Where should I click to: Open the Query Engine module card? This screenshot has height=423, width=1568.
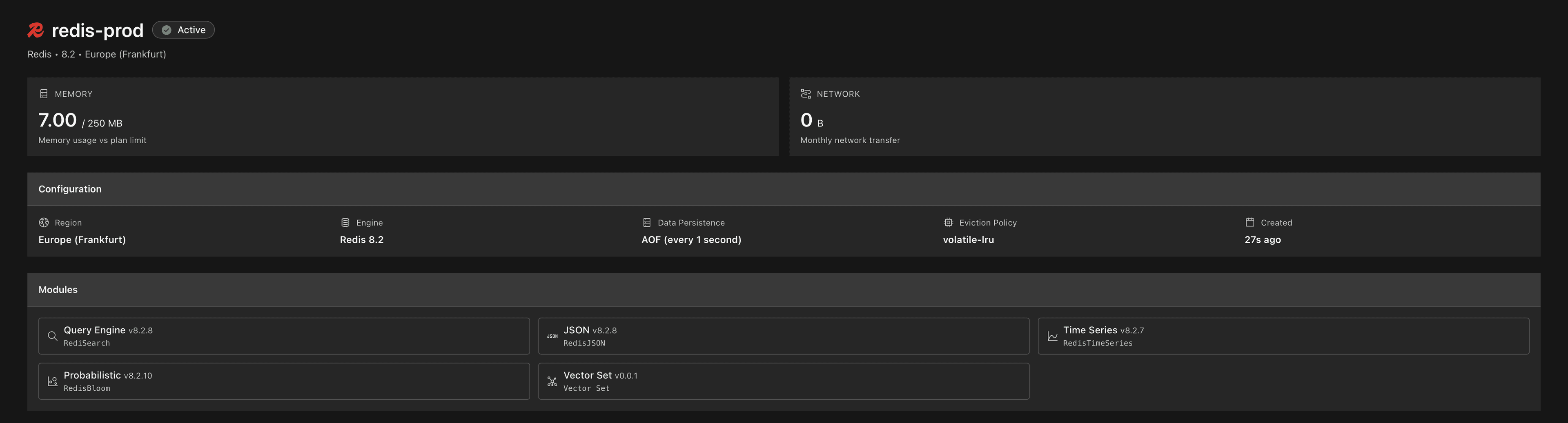pos(284,336)
